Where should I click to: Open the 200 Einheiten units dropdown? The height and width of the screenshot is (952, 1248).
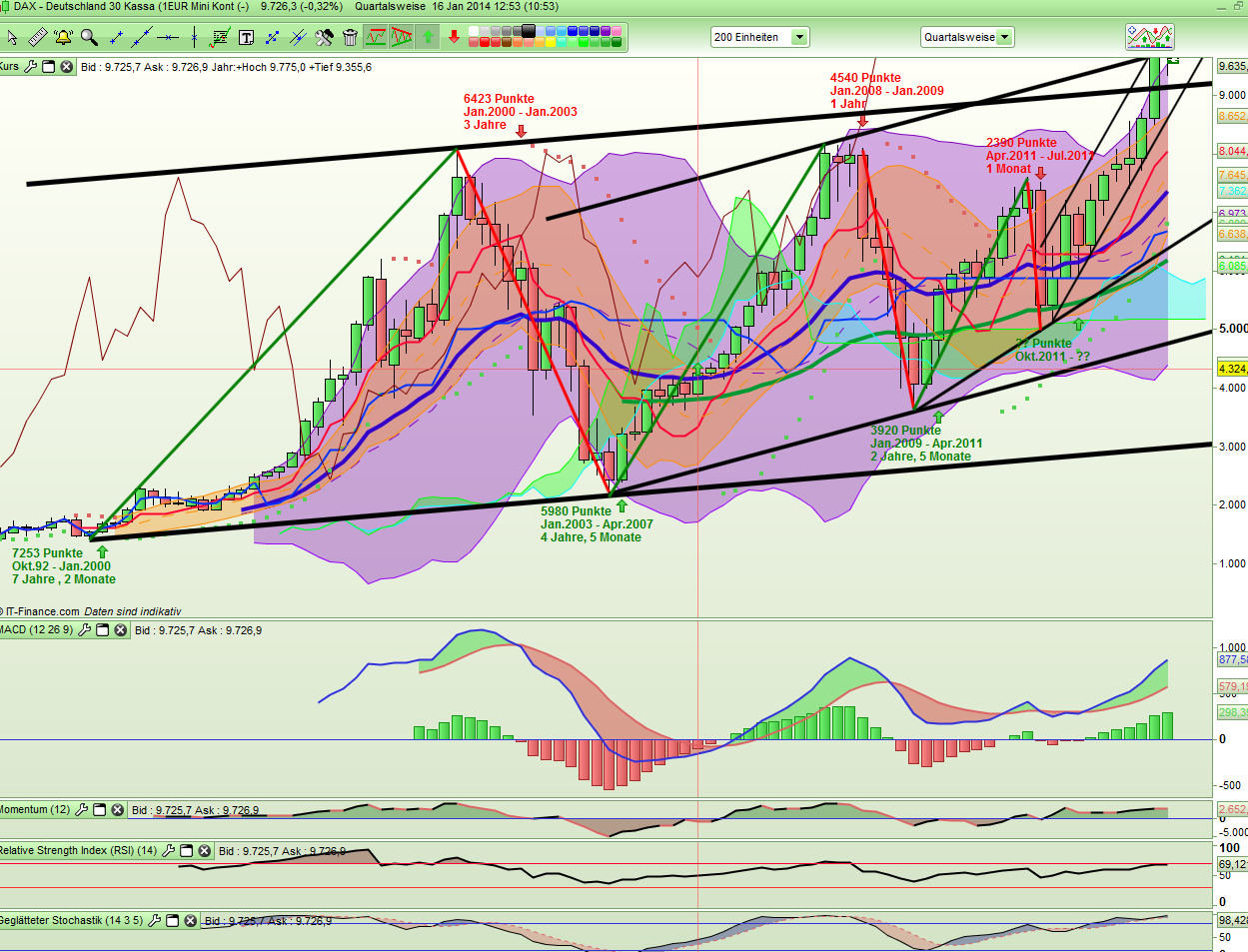pos(799,37)
